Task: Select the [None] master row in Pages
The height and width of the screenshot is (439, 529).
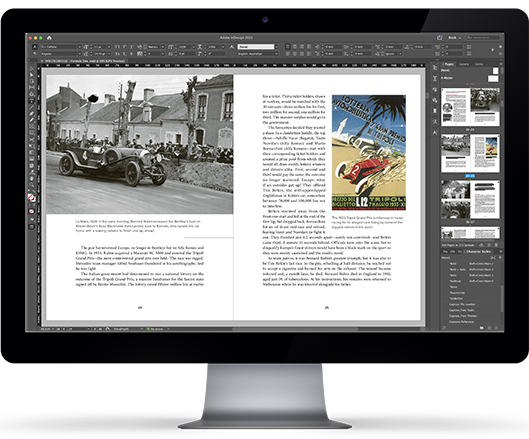Action: pos(470,71)
